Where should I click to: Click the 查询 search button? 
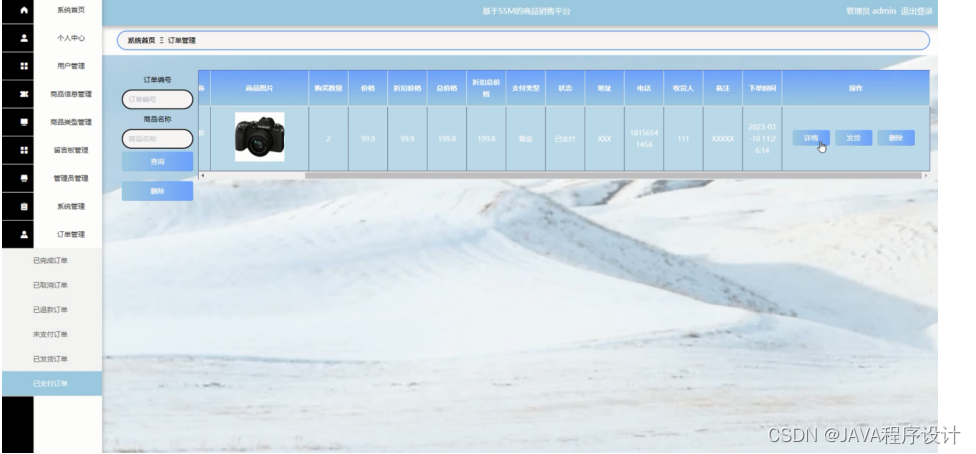[x=157, y=161]
